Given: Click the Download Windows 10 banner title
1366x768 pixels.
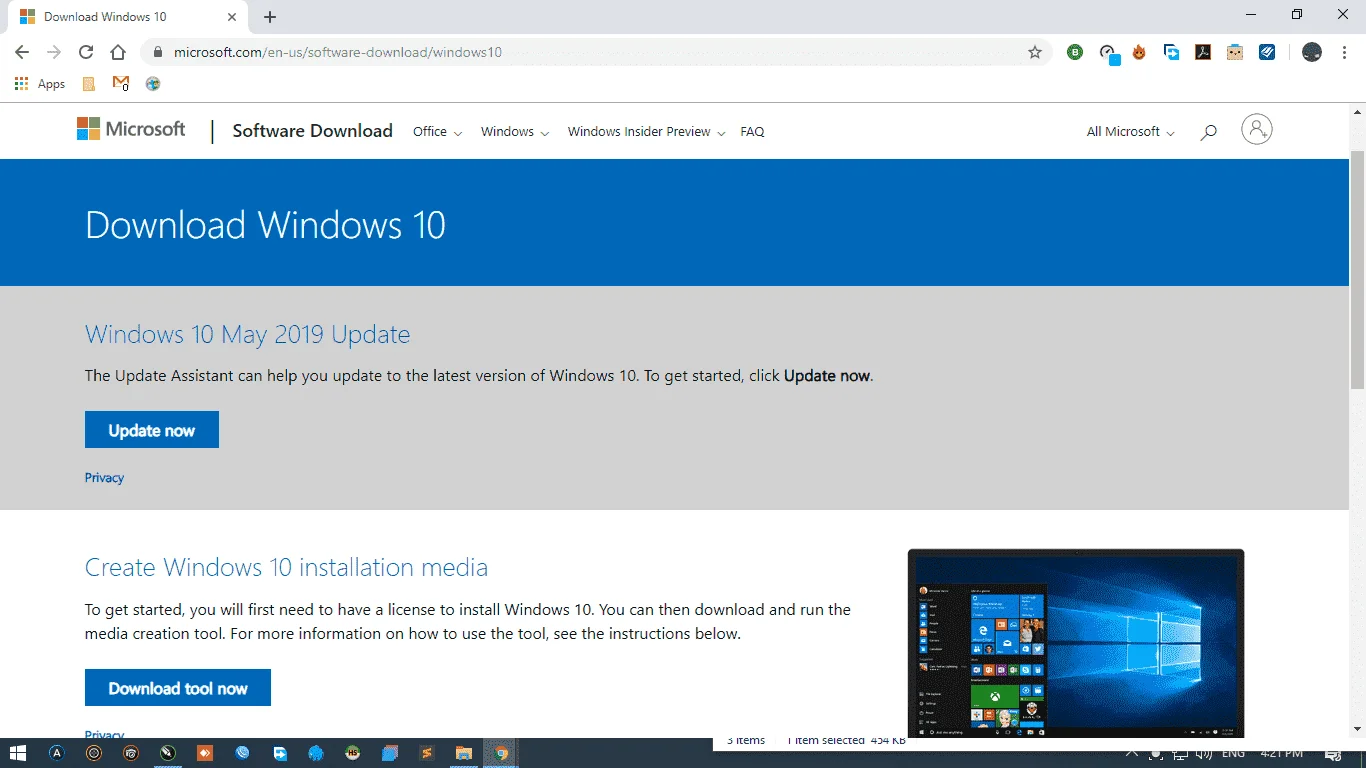Looking at the screenshot, I should tap(265, 225).
